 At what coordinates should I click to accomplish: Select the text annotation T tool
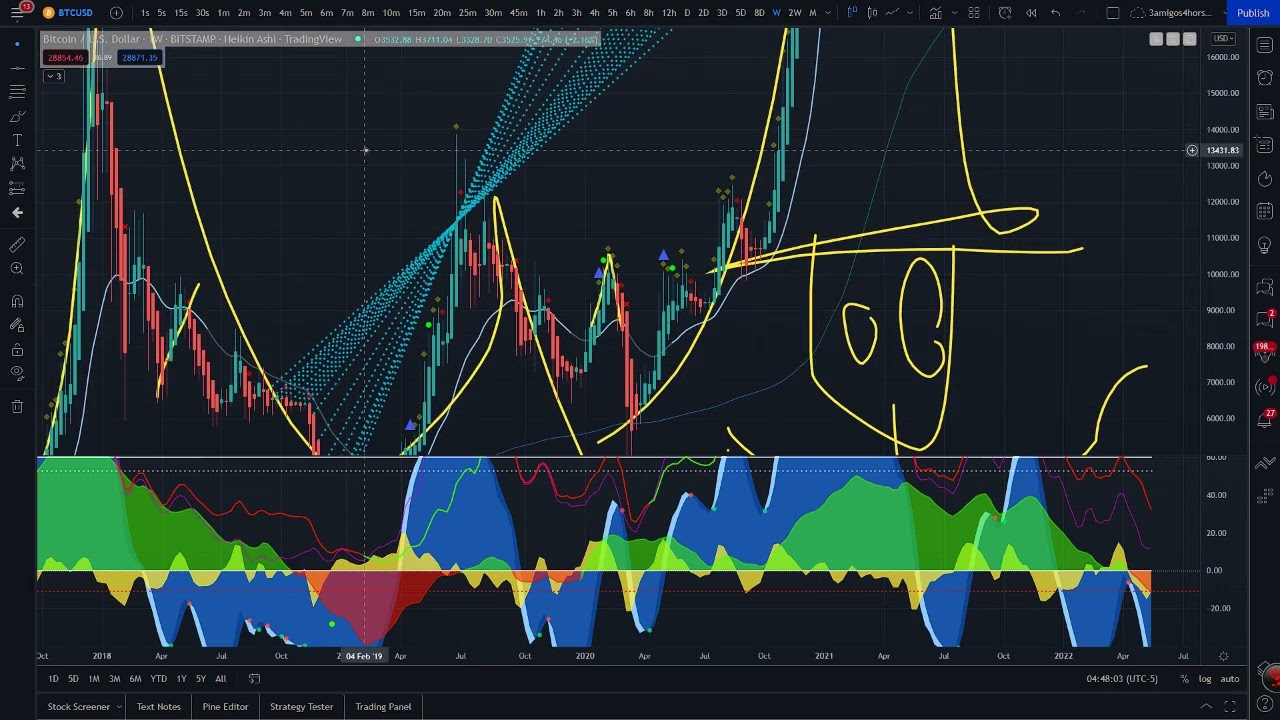click(x=17, y=140)
